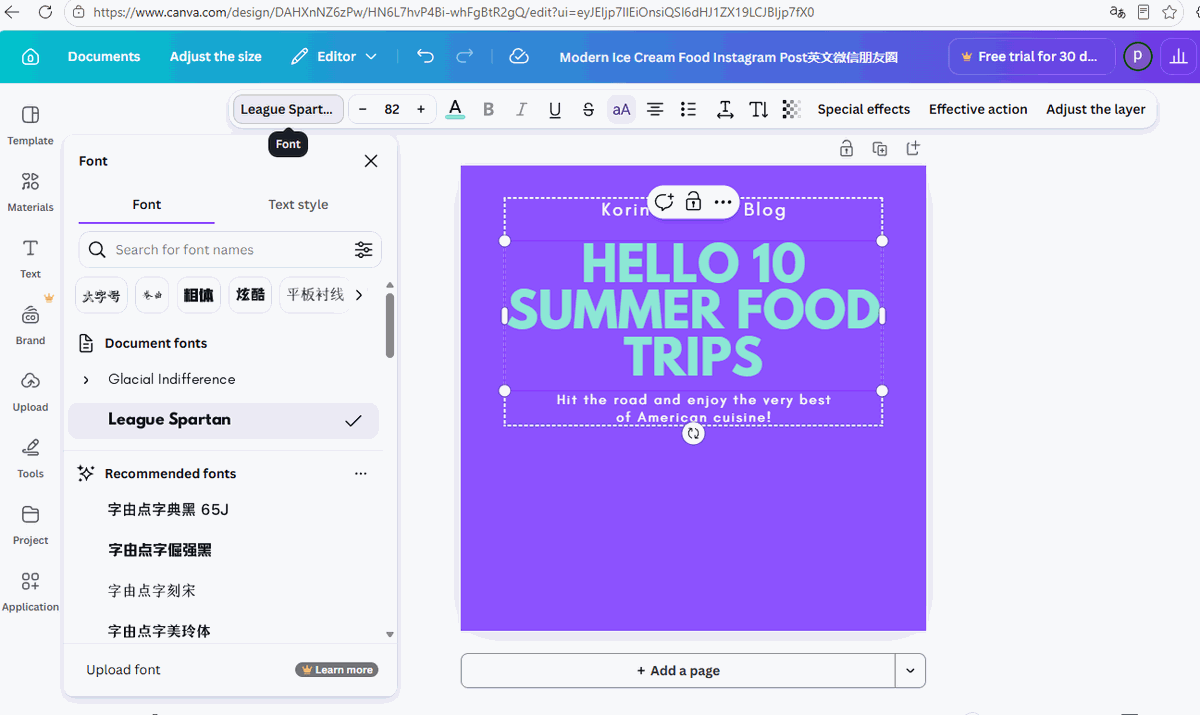Toggle underline formatting

coord(555,109)
